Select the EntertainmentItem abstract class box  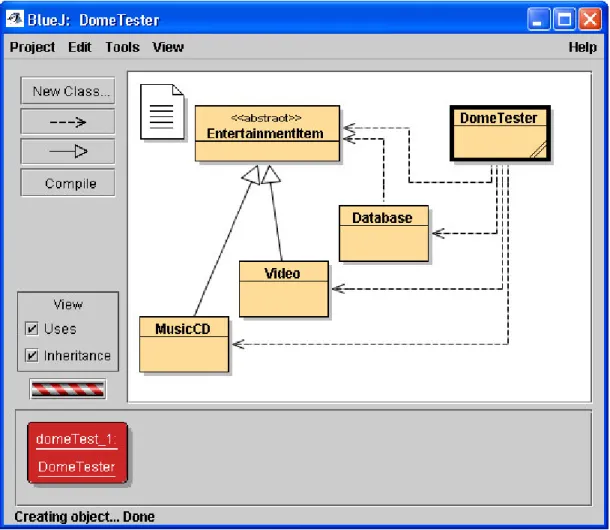(267, 133)
